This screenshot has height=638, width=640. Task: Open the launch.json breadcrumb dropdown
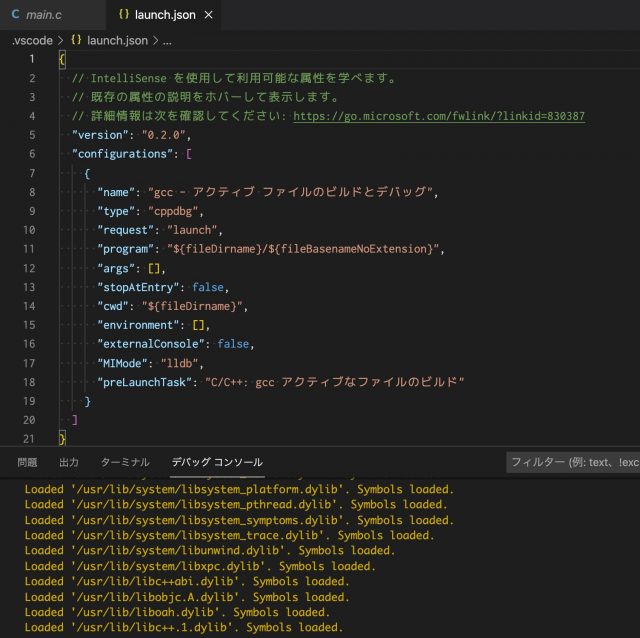click(117, 41)
